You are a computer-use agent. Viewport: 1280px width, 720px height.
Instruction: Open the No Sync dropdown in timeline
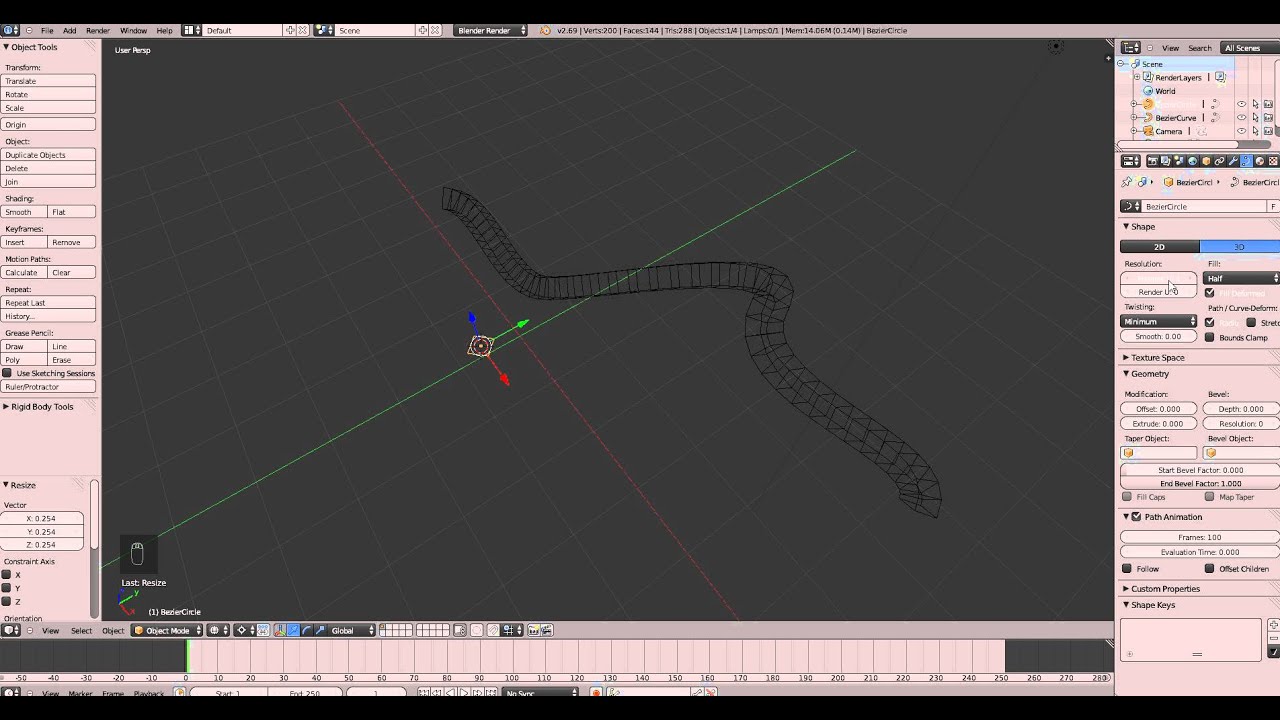click(x=541, y=693)
